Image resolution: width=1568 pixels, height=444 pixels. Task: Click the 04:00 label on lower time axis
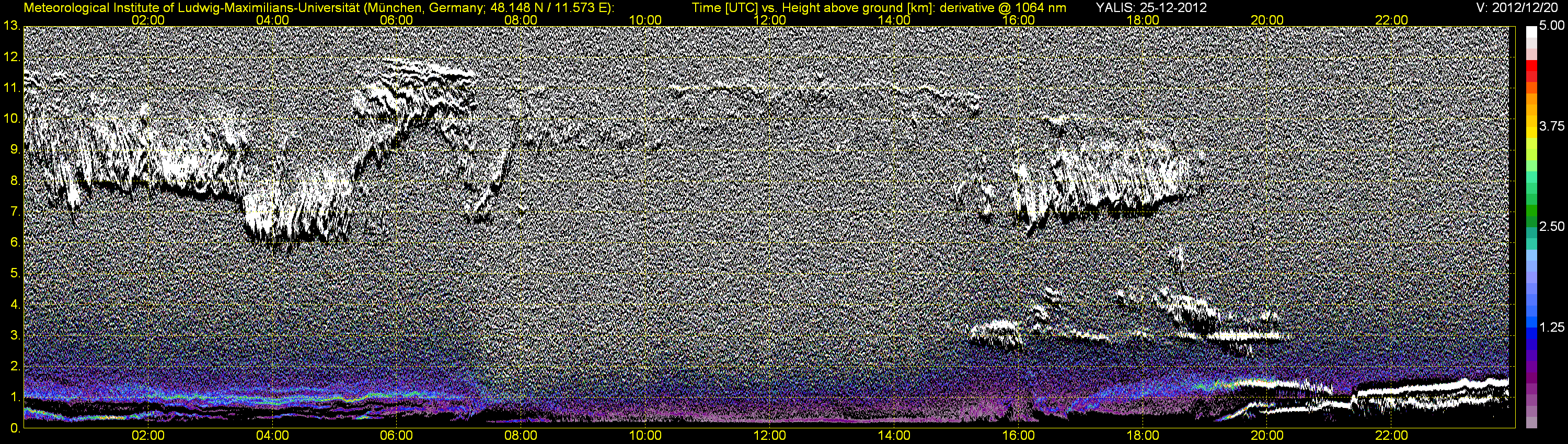pos(272,436)
